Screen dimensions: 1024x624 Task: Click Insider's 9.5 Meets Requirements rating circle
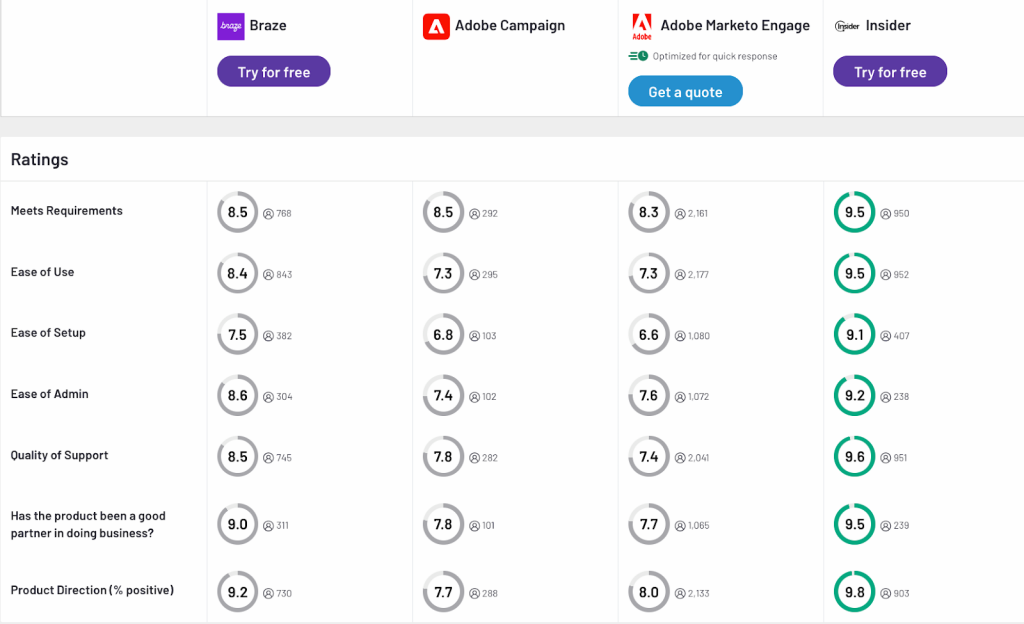(854, 212)
